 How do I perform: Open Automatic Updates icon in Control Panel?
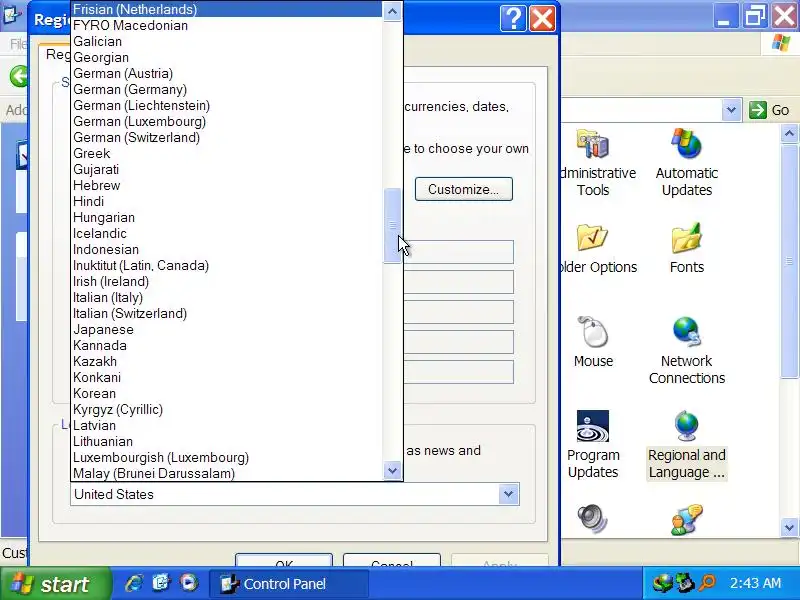point(687,144)
